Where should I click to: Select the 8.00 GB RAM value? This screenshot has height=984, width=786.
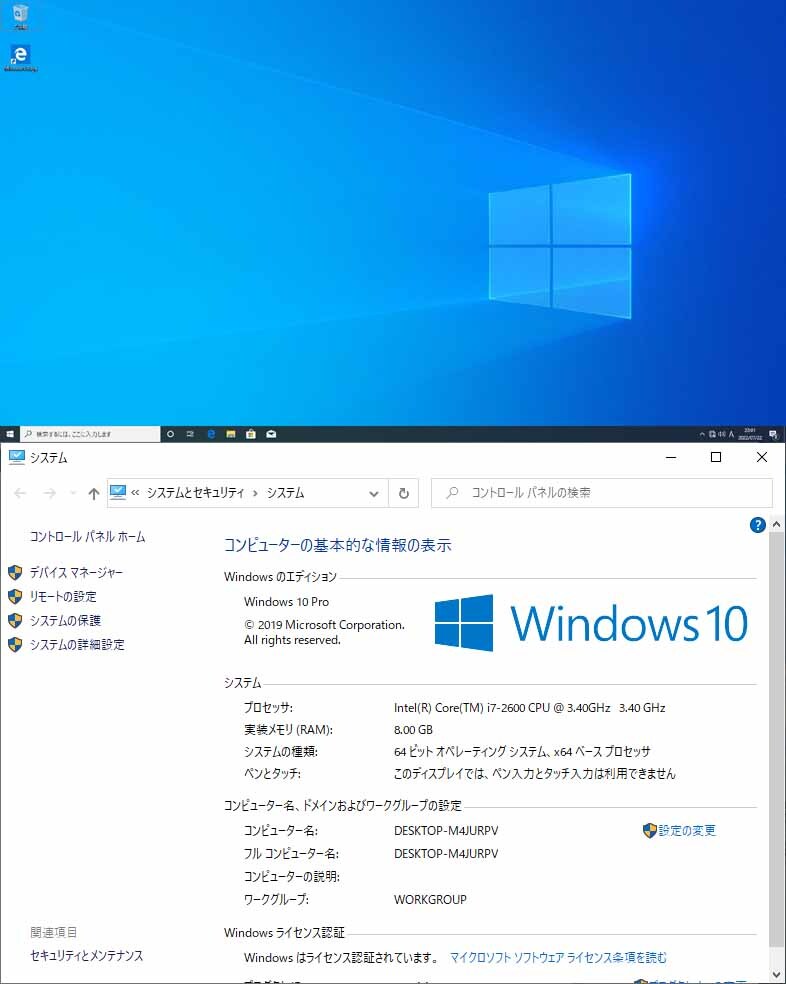tap(413, 729)
